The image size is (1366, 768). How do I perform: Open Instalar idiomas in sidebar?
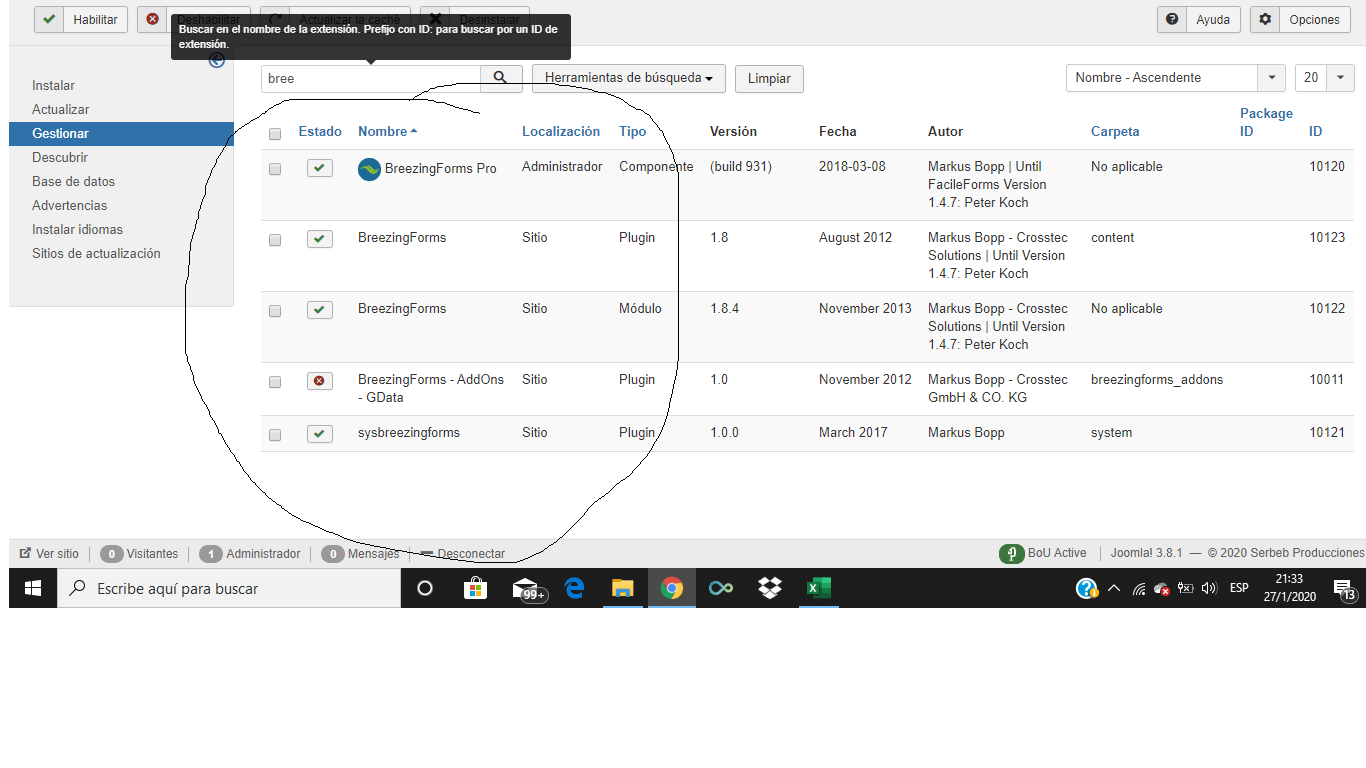coord(77,230)
